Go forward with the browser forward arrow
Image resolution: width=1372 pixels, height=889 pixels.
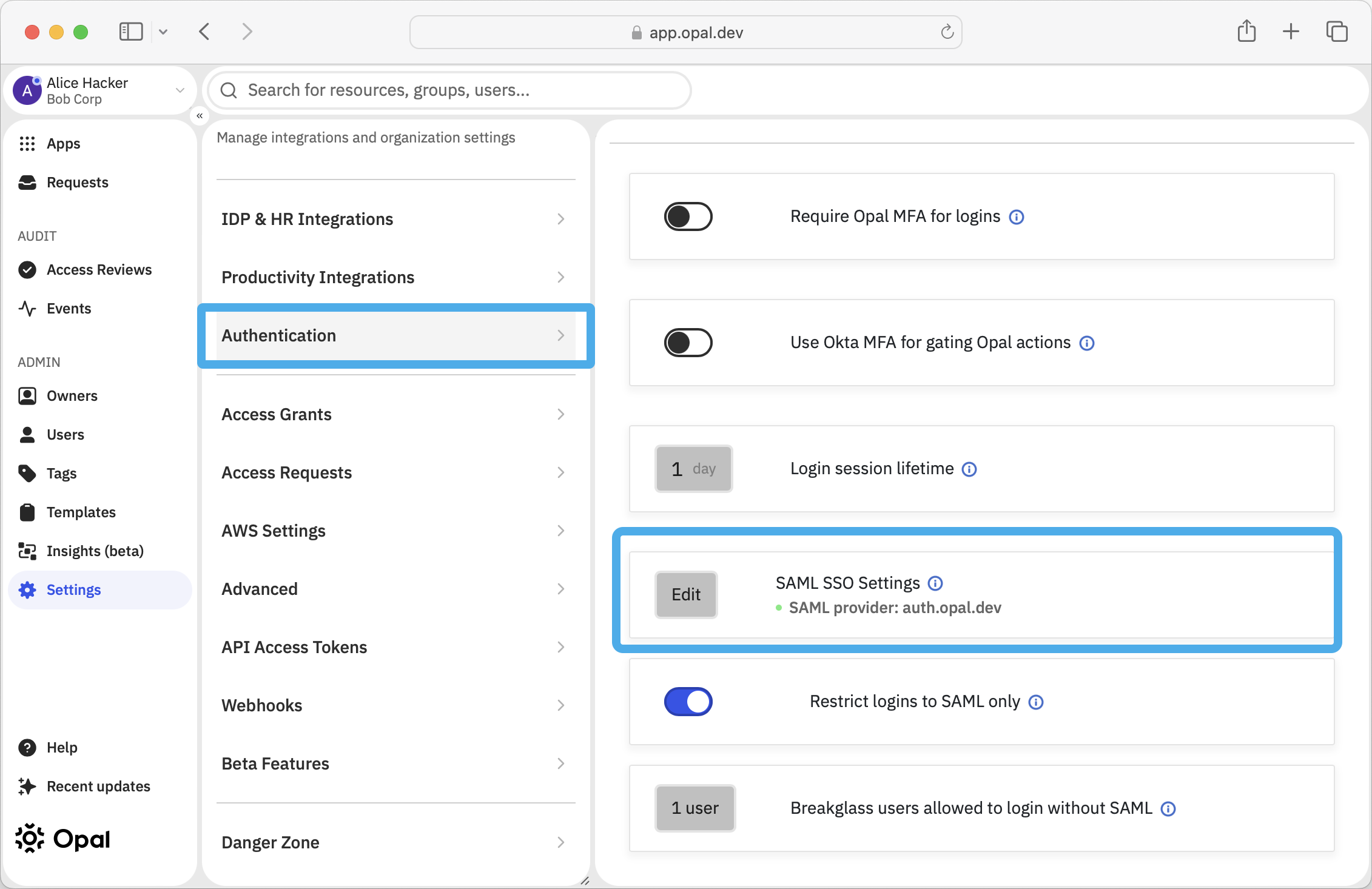point(247,32)
